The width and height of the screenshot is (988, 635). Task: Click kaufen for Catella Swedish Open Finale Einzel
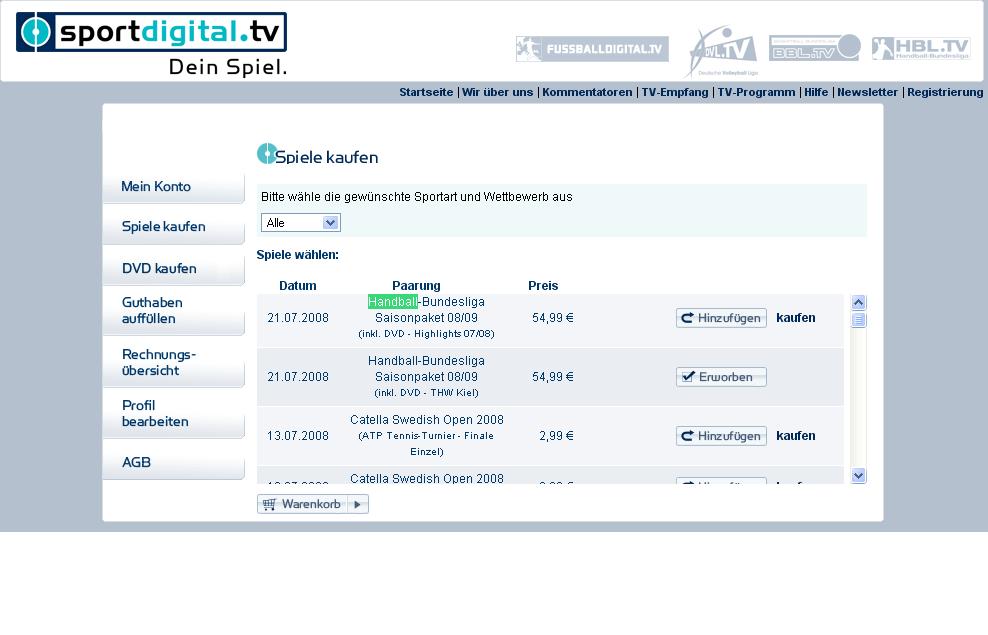pos(795,436)
